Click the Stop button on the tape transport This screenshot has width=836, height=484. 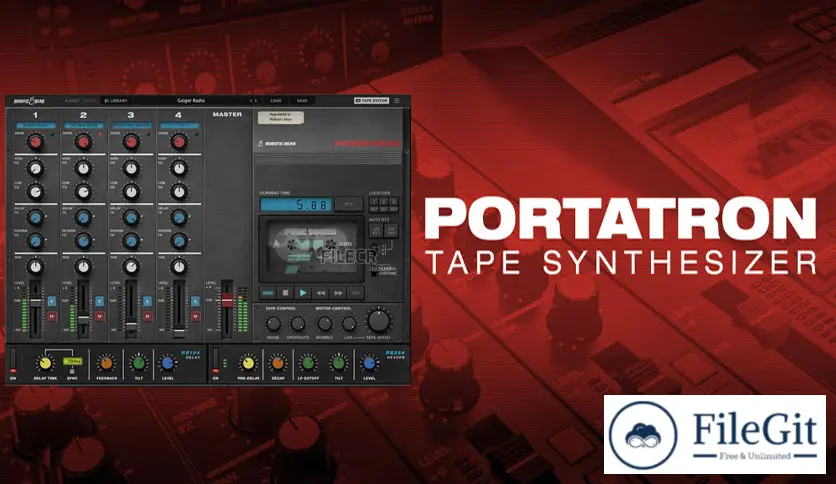tap(285, 293)
